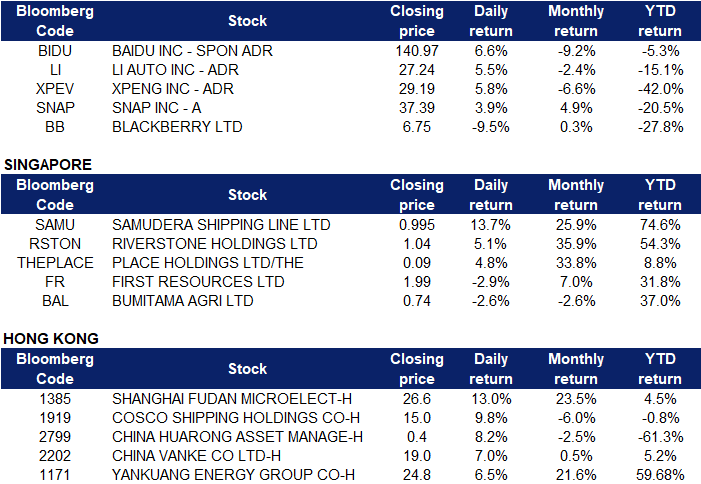This screenshot has height=484, width=701.
Task: Click Stock column header in Singapore table
Action: 247,194
